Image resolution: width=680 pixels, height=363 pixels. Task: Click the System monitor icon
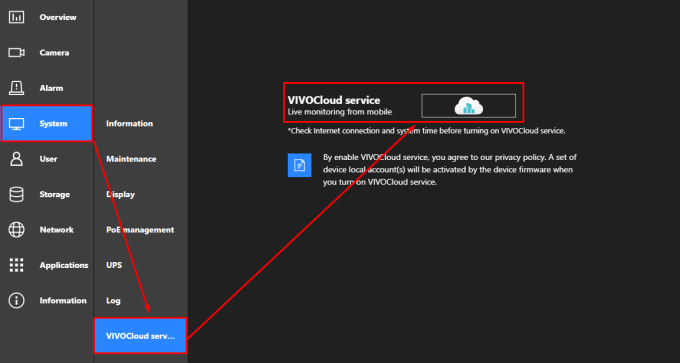(x=16, y=124)
